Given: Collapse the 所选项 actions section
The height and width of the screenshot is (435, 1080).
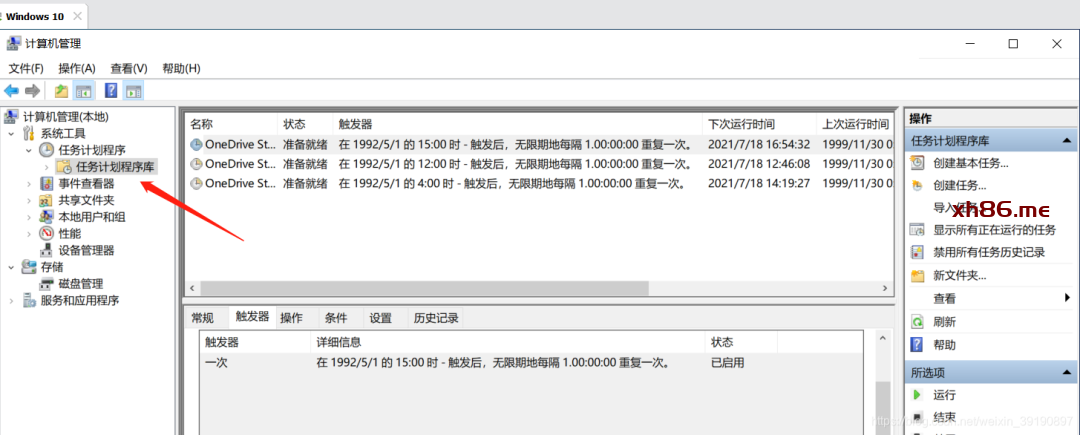Looking at the screenshot, I should 1066,372.
